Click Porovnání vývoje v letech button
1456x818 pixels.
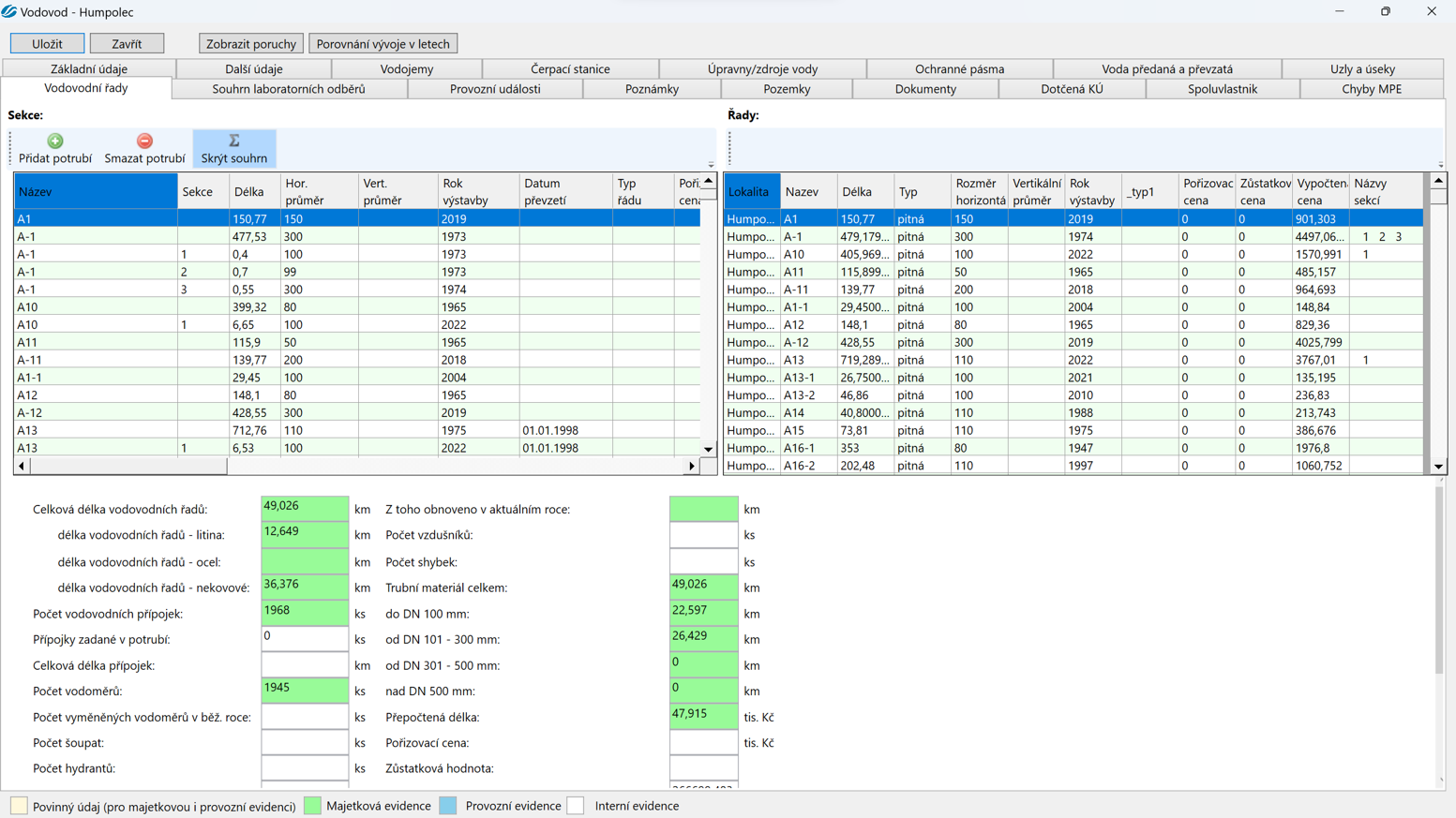tap(383, 43)
